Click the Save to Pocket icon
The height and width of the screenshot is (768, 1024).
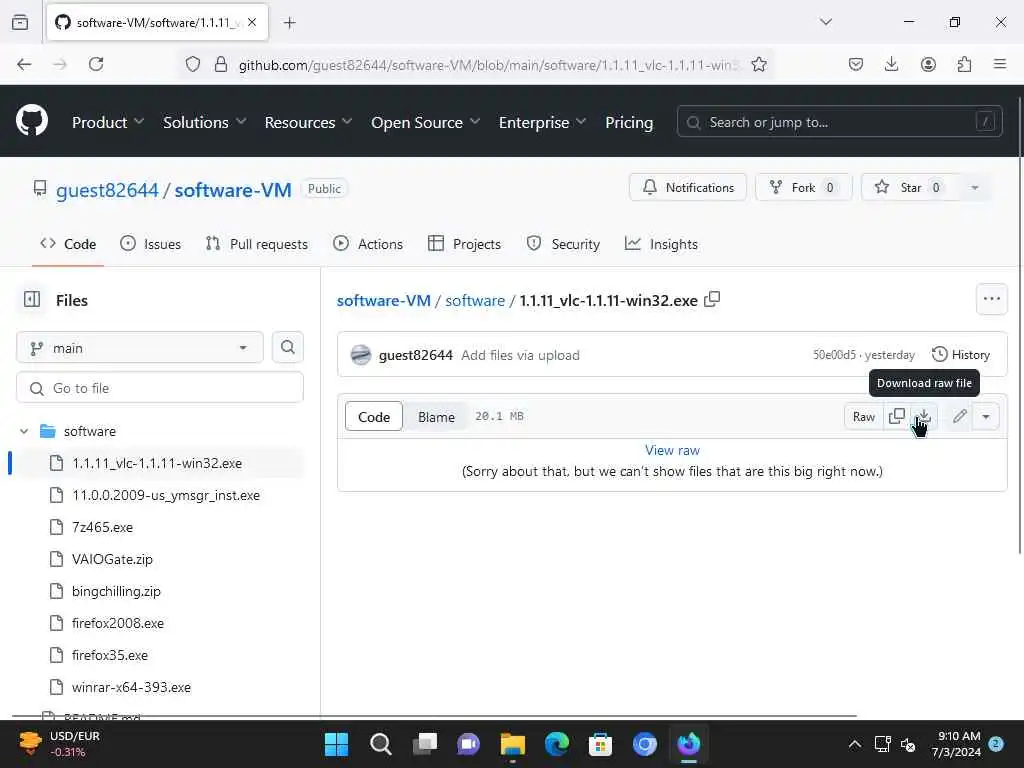(856, 64)
